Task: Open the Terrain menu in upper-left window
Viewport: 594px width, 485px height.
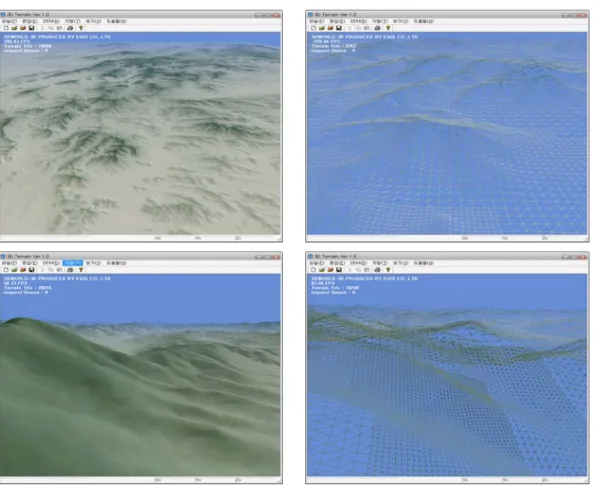Action: 72,21
